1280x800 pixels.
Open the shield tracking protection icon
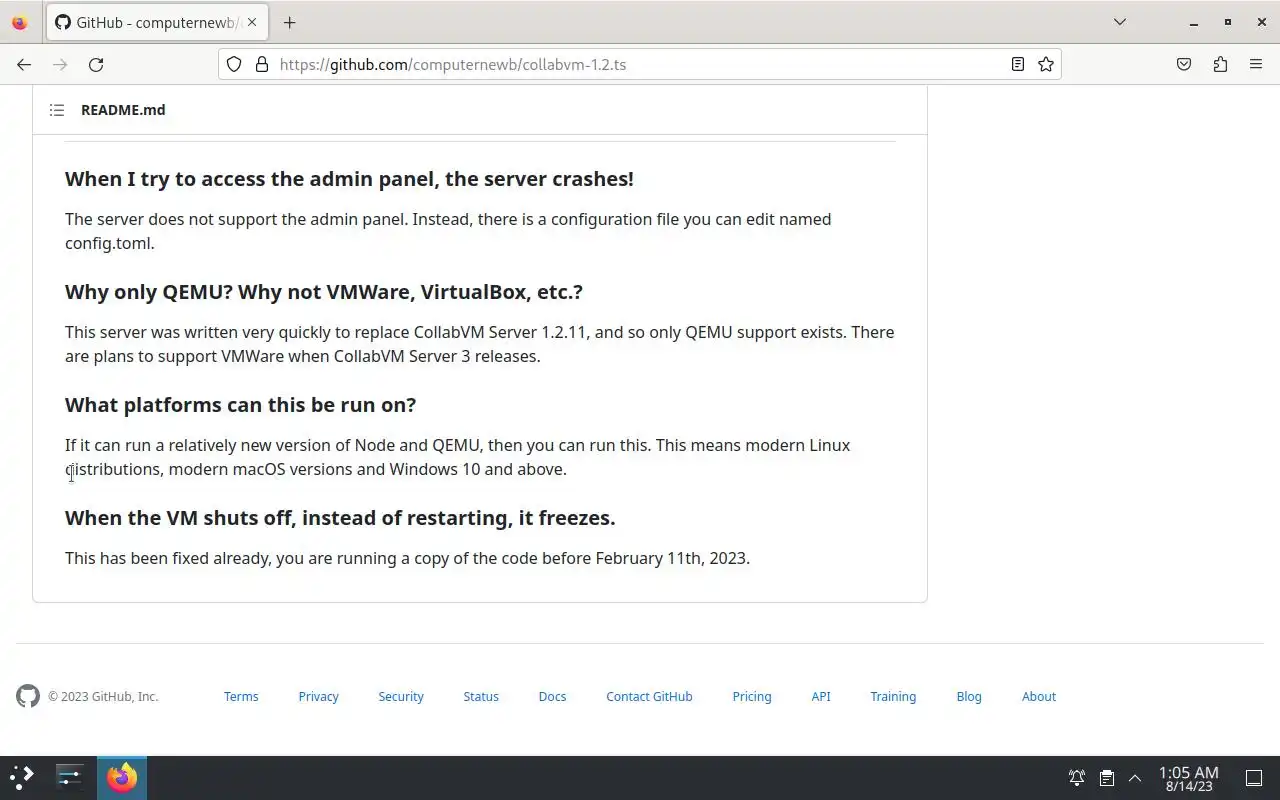234,64
